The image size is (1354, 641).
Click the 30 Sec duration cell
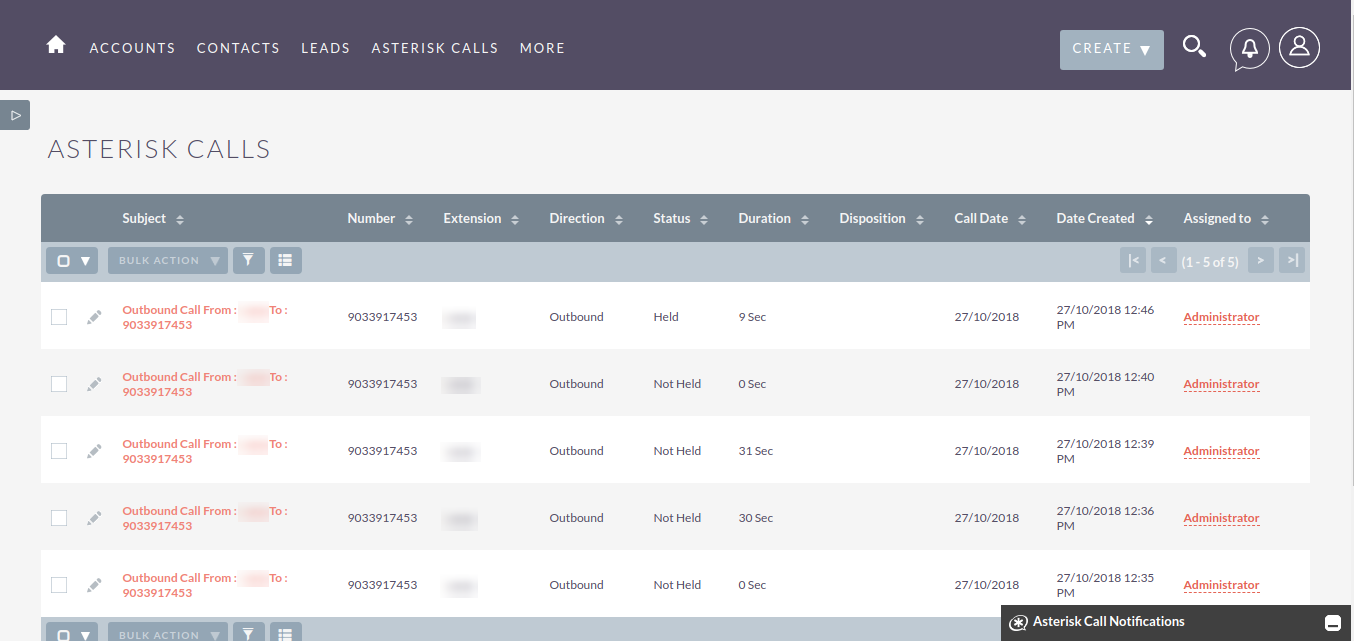pyautogui.click(x=756, y=518)
